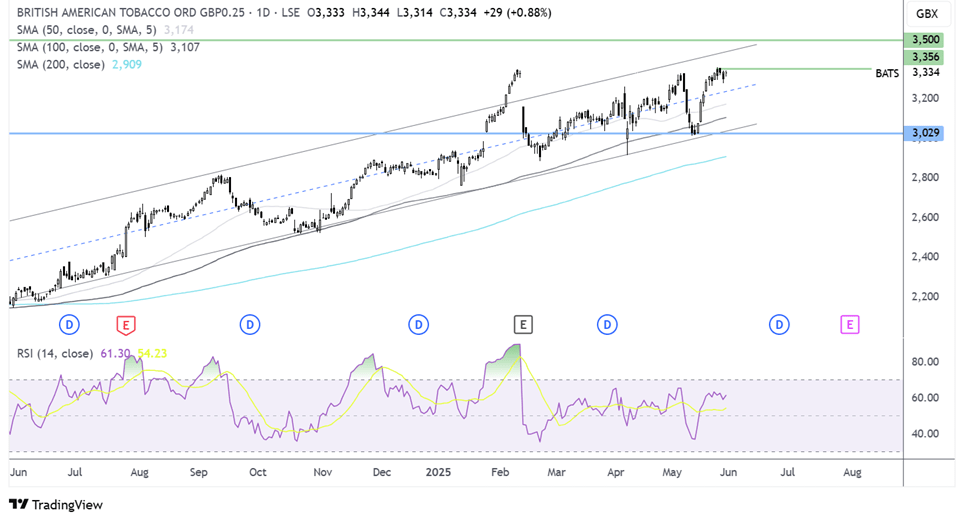Click the 80.00 RSI axis label
The width and height of the screenshot is (980, 522).
coord(925,362)
